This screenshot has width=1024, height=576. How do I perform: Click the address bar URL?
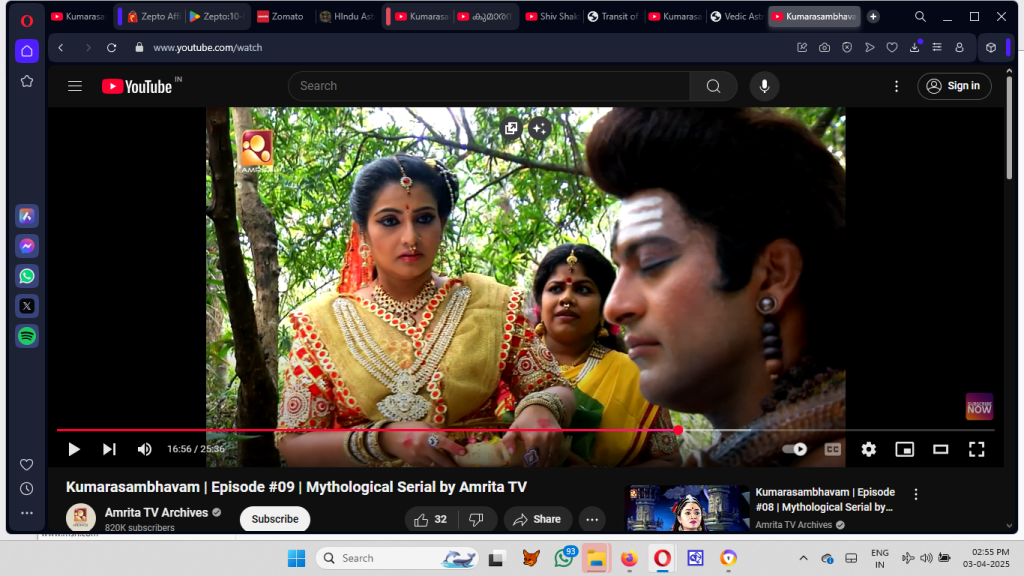point(208,48)
